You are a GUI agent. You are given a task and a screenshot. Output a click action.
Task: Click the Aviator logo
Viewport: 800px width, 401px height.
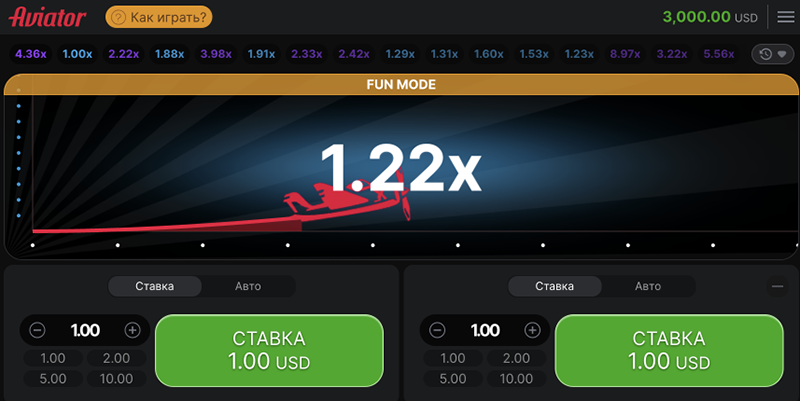47,17
